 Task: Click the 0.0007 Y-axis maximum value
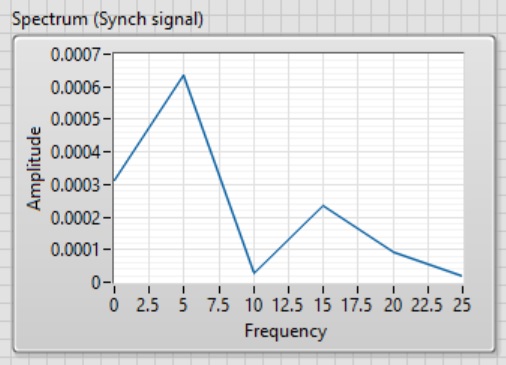[x=75, y=54]
